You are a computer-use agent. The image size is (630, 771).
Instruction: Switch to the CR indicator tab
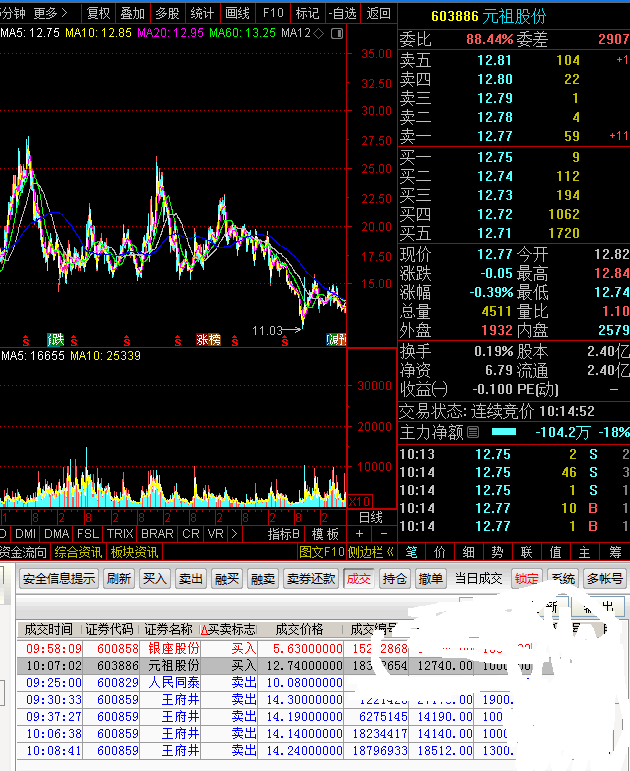click(x=191, y=534)
